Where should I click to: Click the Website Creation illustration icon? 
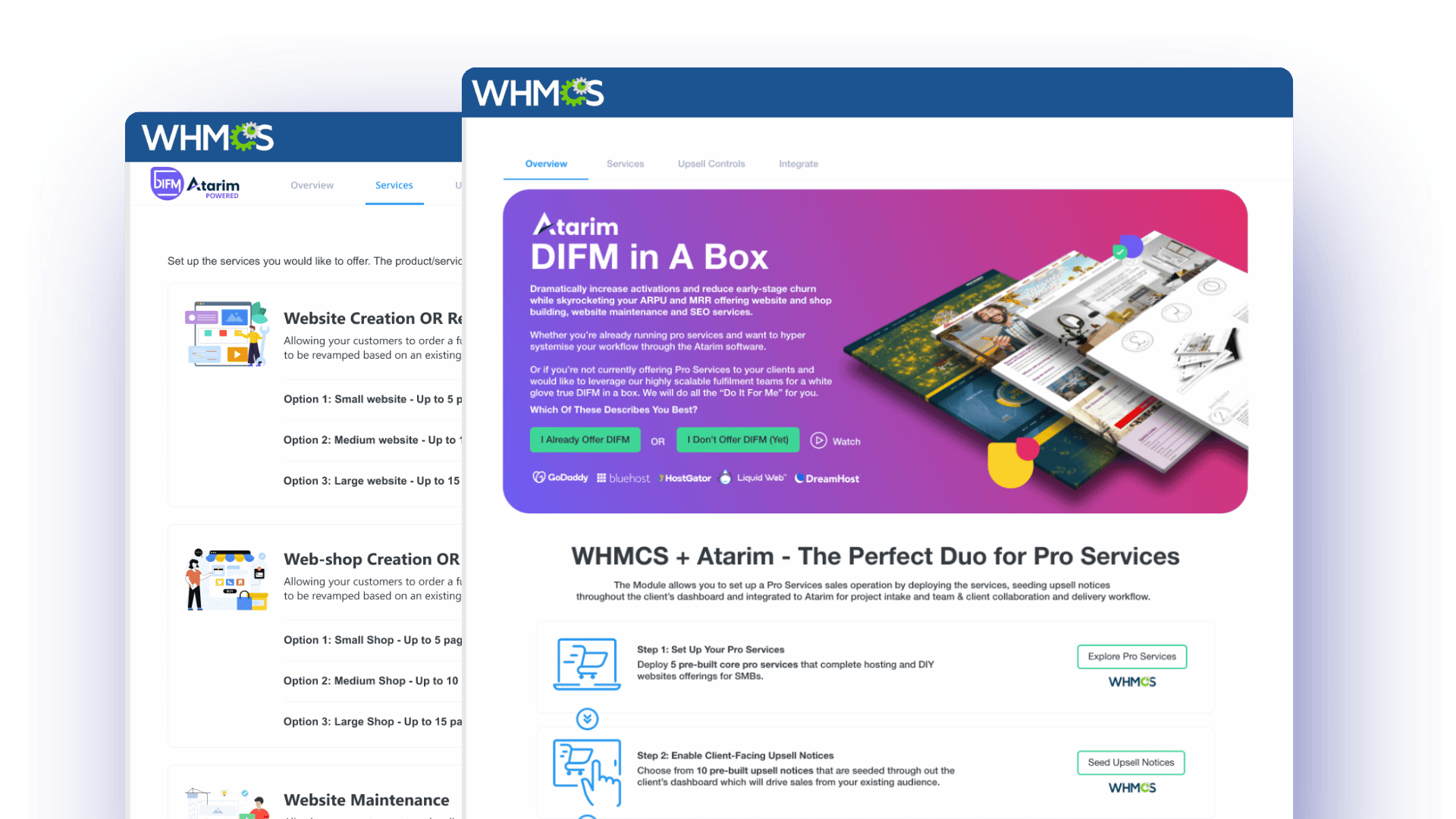(227, 334)
